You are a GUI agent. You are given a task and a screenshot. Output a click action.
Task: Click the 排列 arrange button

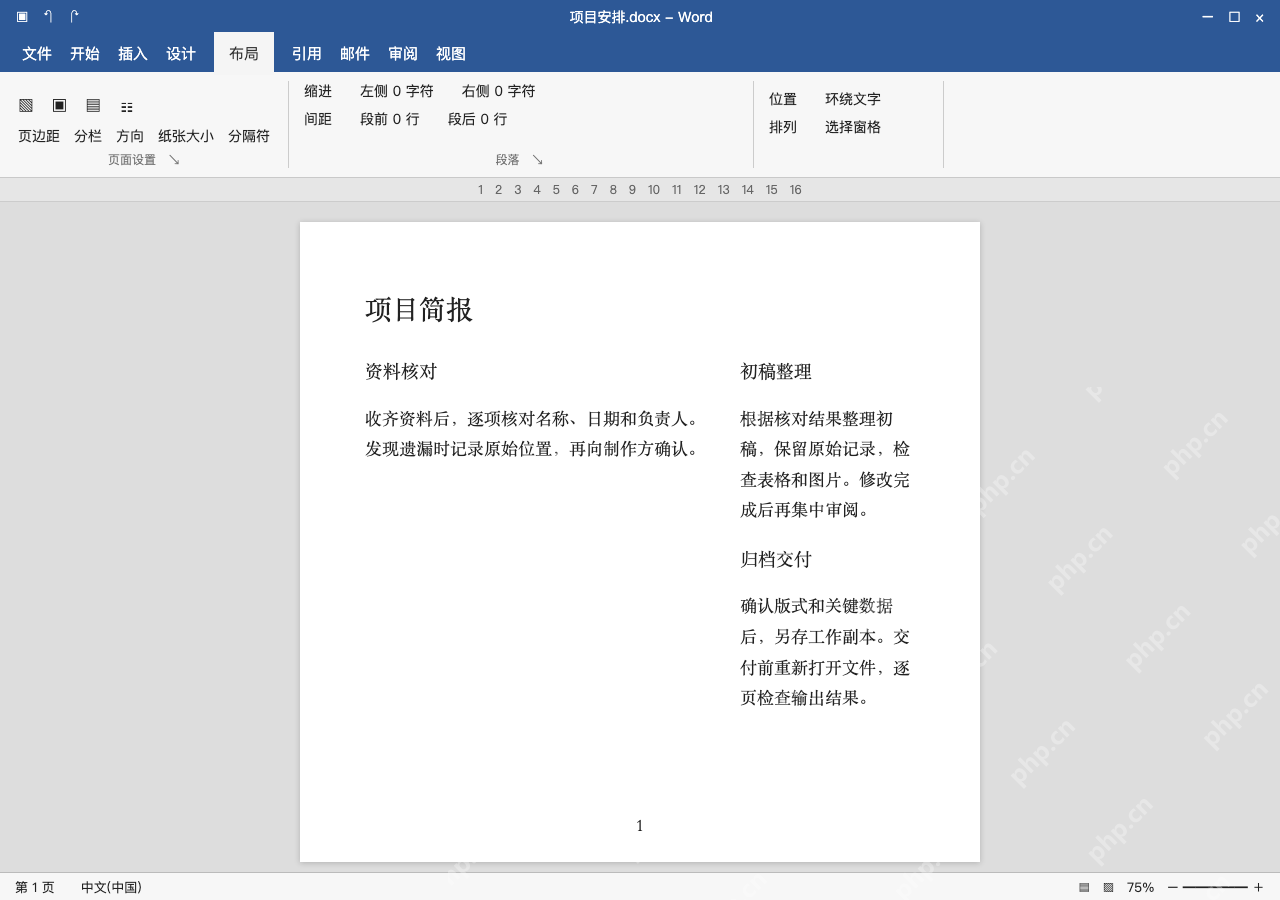[x=783, y=127]
